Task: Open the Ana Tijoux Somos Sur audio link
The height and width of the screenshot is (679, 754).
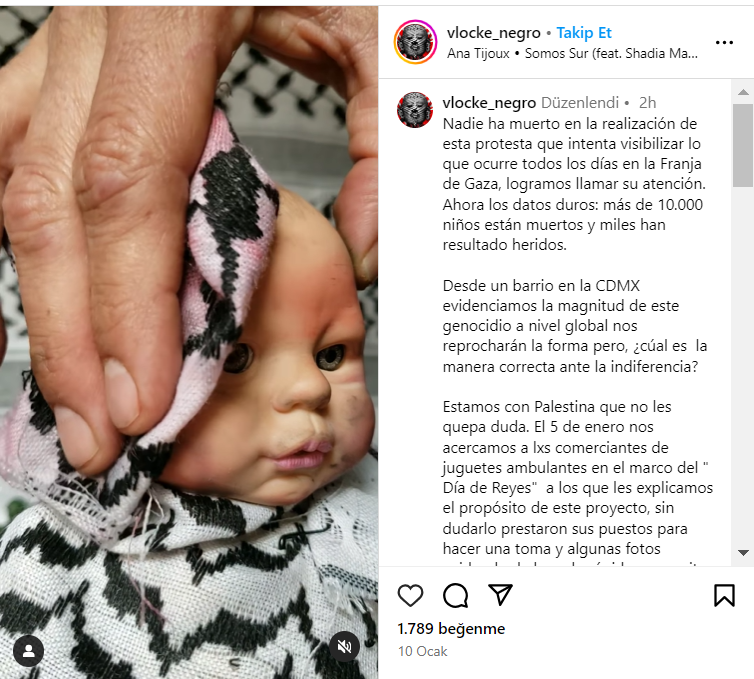Action: coord(572,53)
